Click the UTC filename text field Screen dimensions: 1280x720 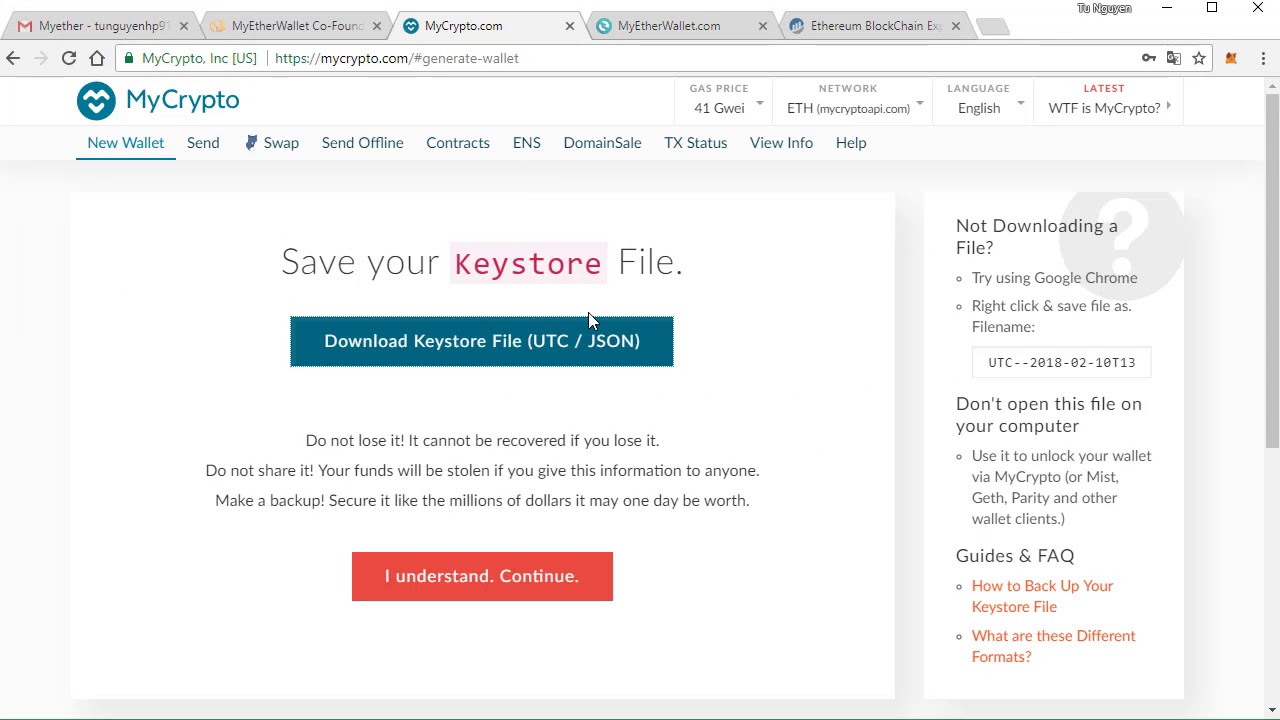1061,363
